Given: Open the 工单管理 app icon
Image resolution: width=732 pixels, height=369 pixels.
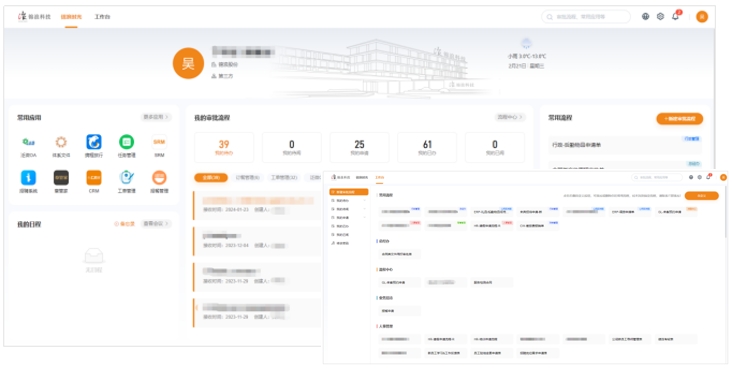Looking at the screenshot, I should tap(127, 178).
